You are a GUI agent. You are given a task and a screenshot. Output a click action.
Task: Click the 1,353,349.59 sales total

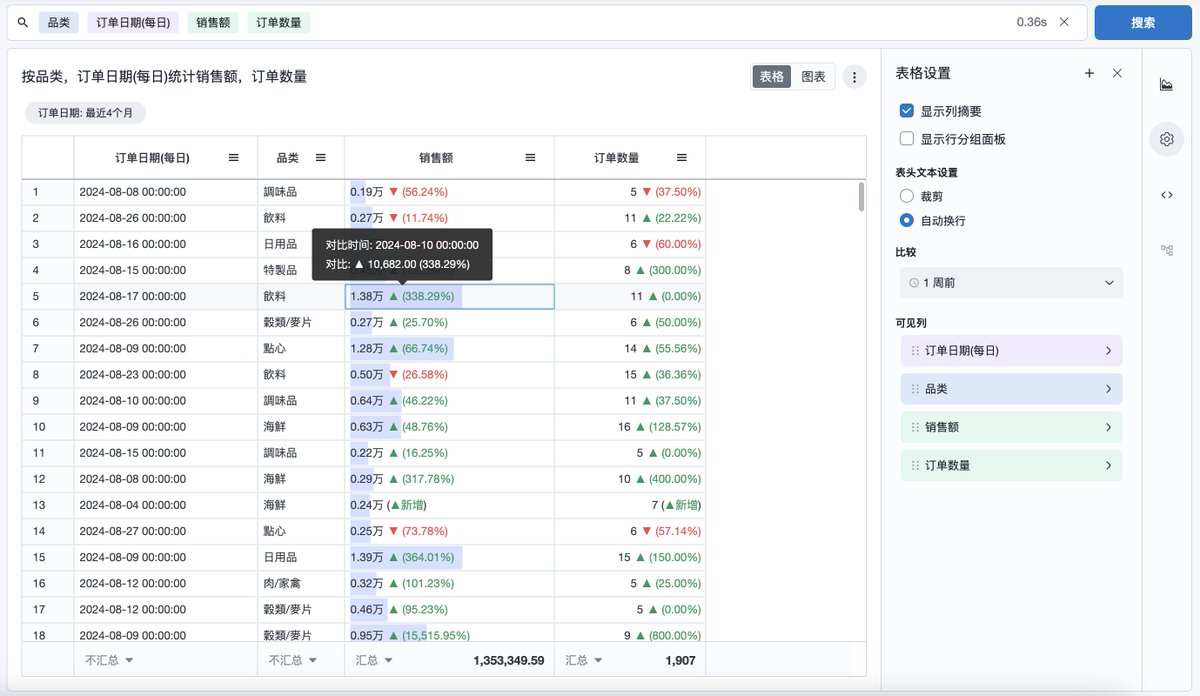point(509,660)
